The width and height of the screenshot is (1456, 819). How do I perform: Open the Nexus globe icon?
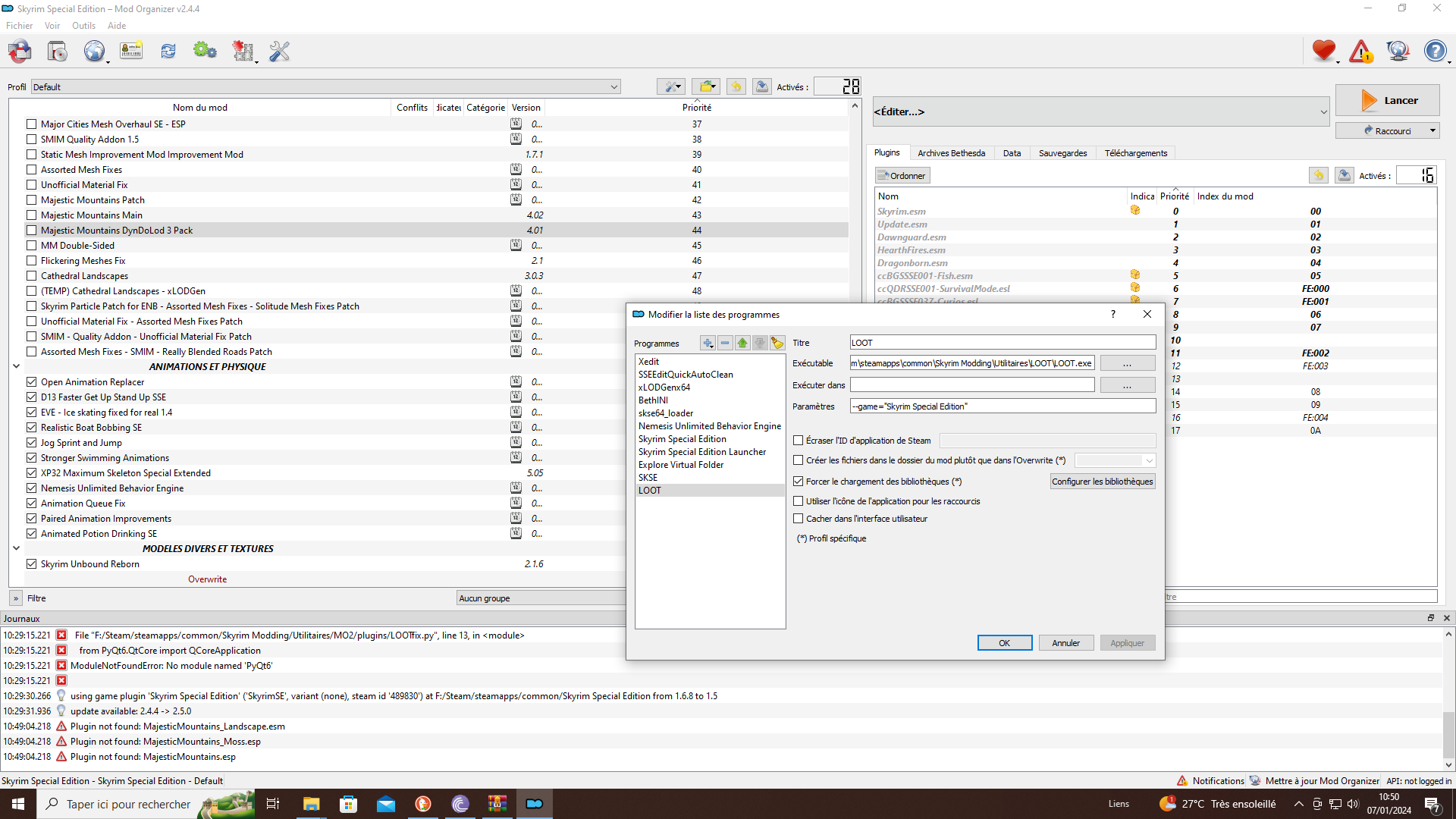click(x=94, y=52)
